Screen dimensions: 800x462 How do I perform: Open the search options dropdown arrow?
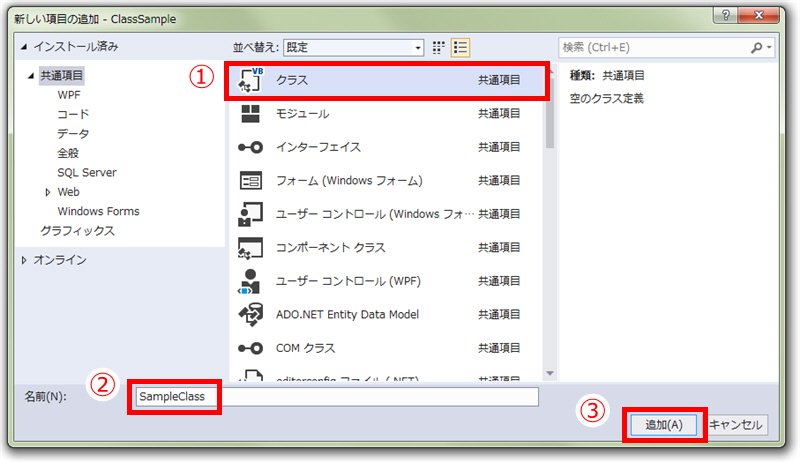tap(769, 47)
